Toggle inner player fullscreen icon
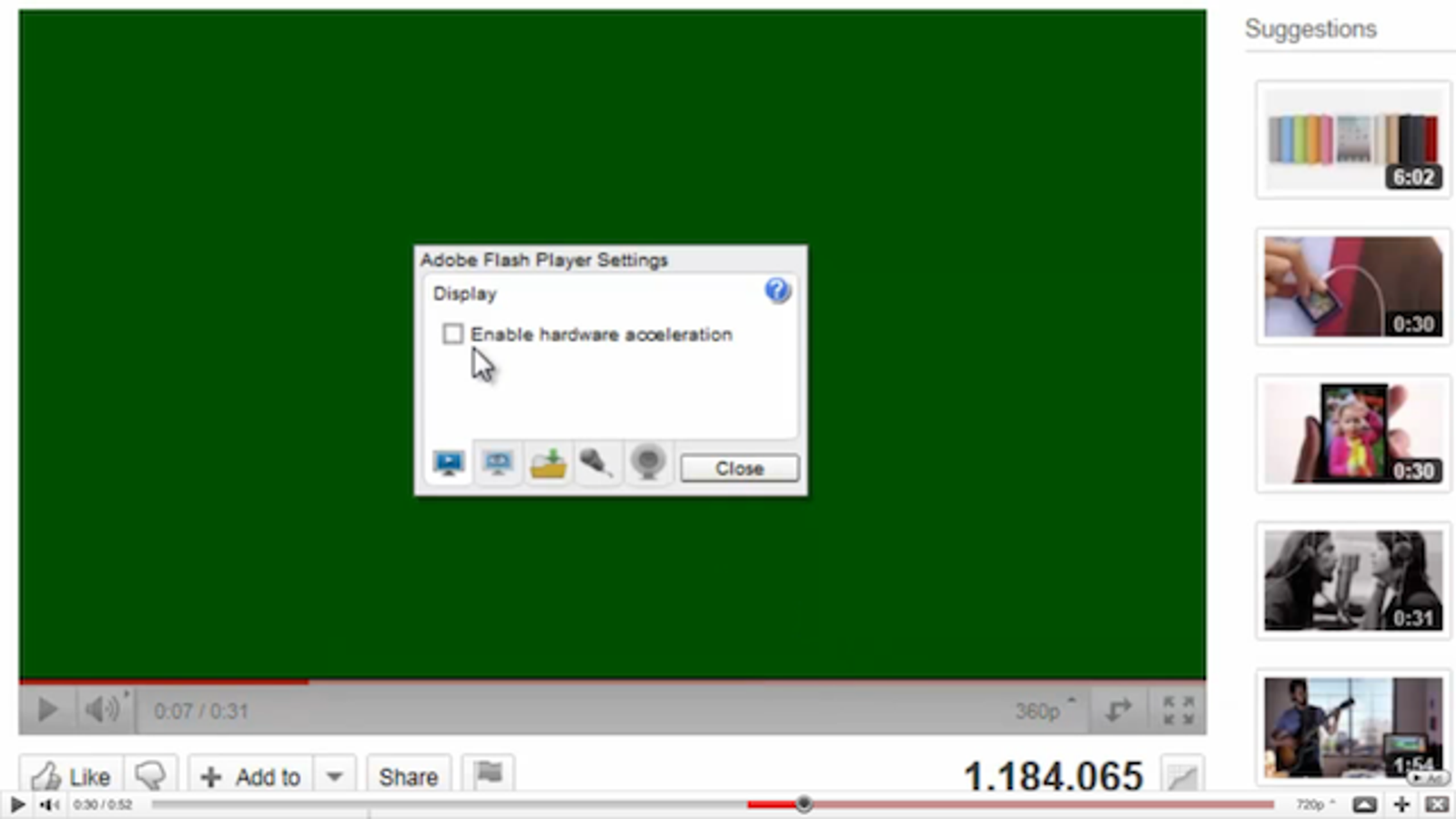Viewport: 1456px width, 819px height. click(1178, 710)
